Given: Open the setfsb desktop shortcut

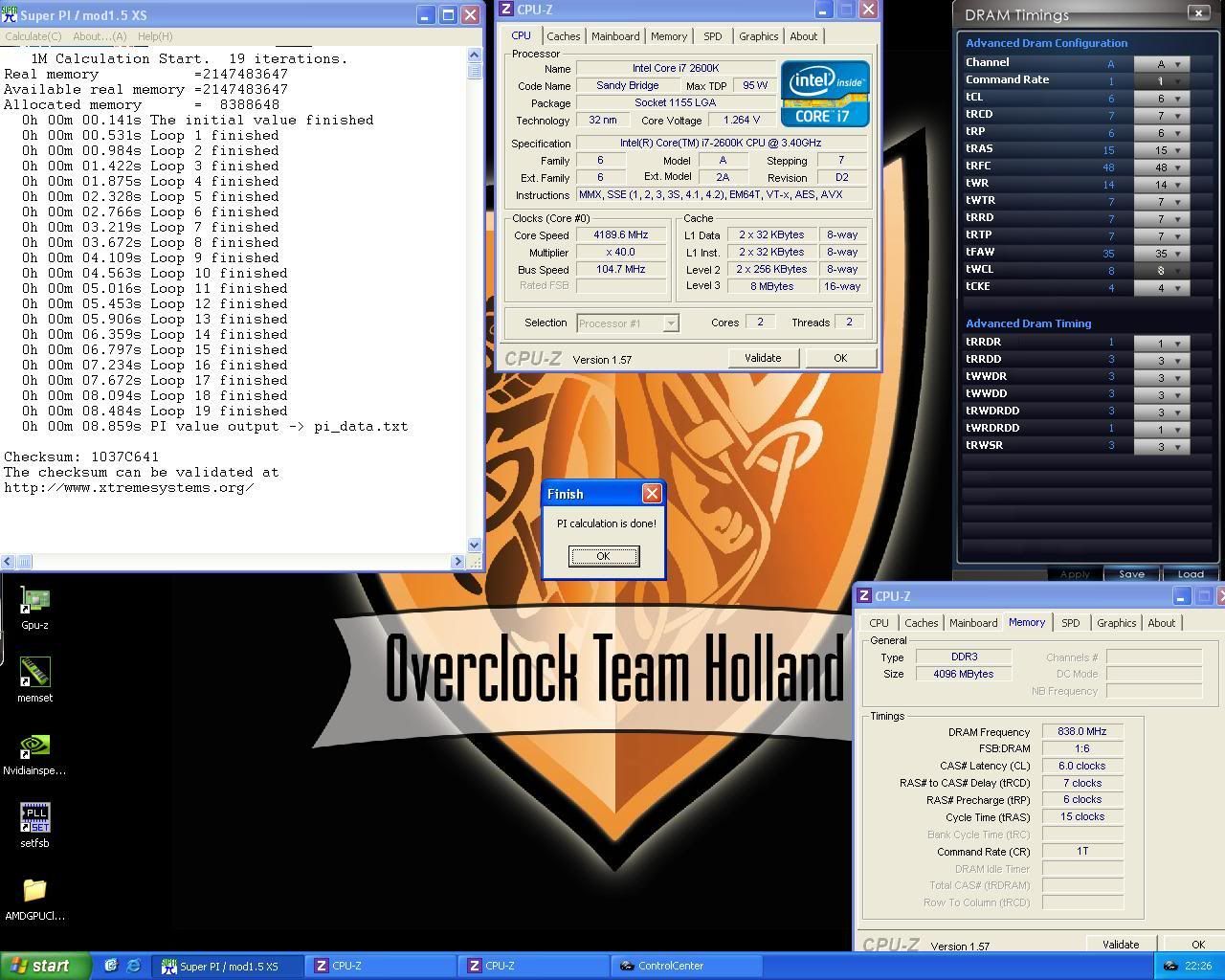Looking at the screenshot, I should (x=34, y=825).
